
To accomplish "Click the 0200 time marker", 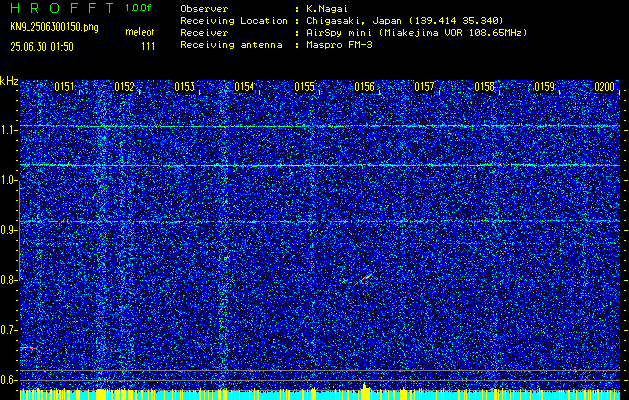I will point(605,87).
